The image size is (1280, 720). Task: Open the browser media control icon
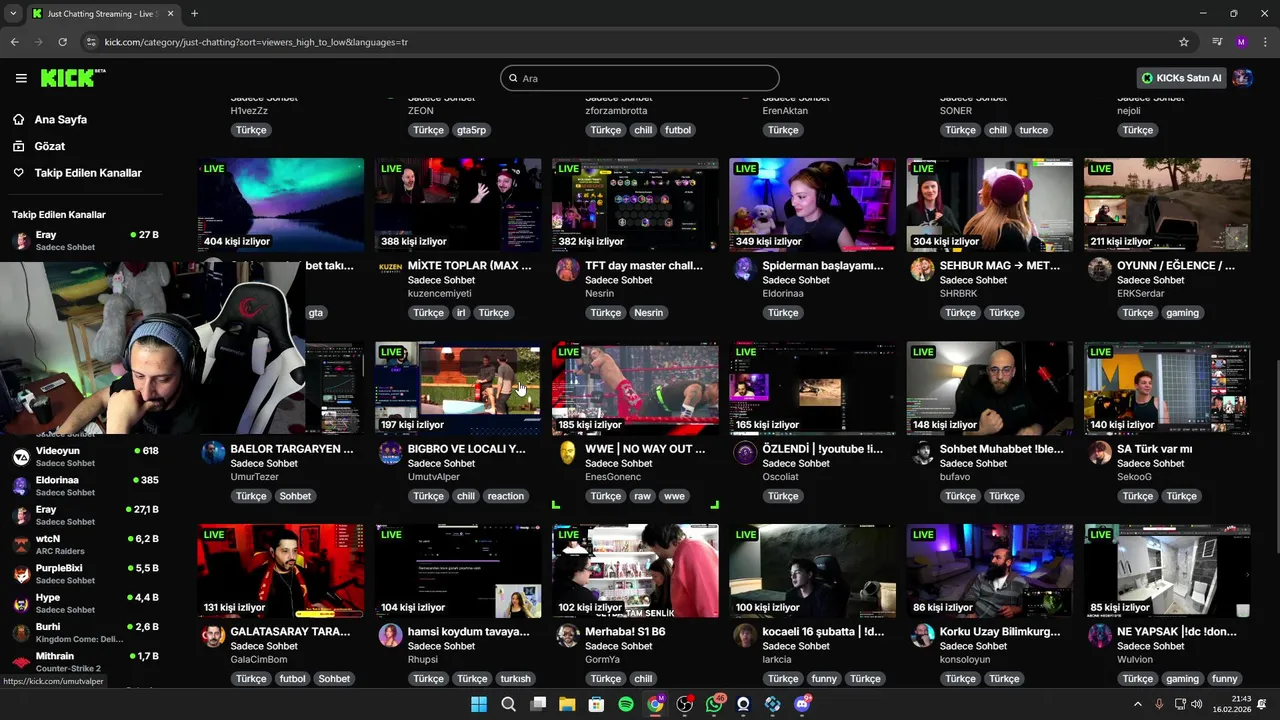click(1217, 42)
